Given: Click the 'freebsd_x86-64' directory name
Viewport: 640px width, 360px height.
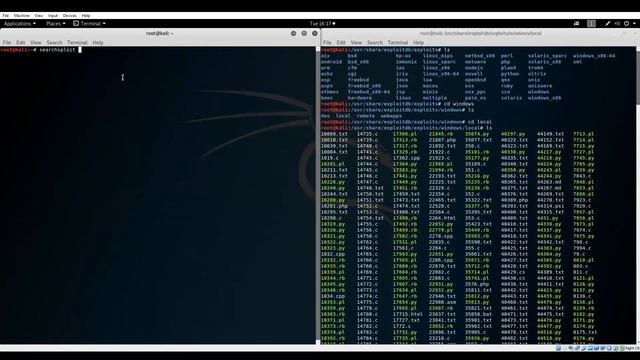Looking at the screenshot, I should [x=369, y=92].
